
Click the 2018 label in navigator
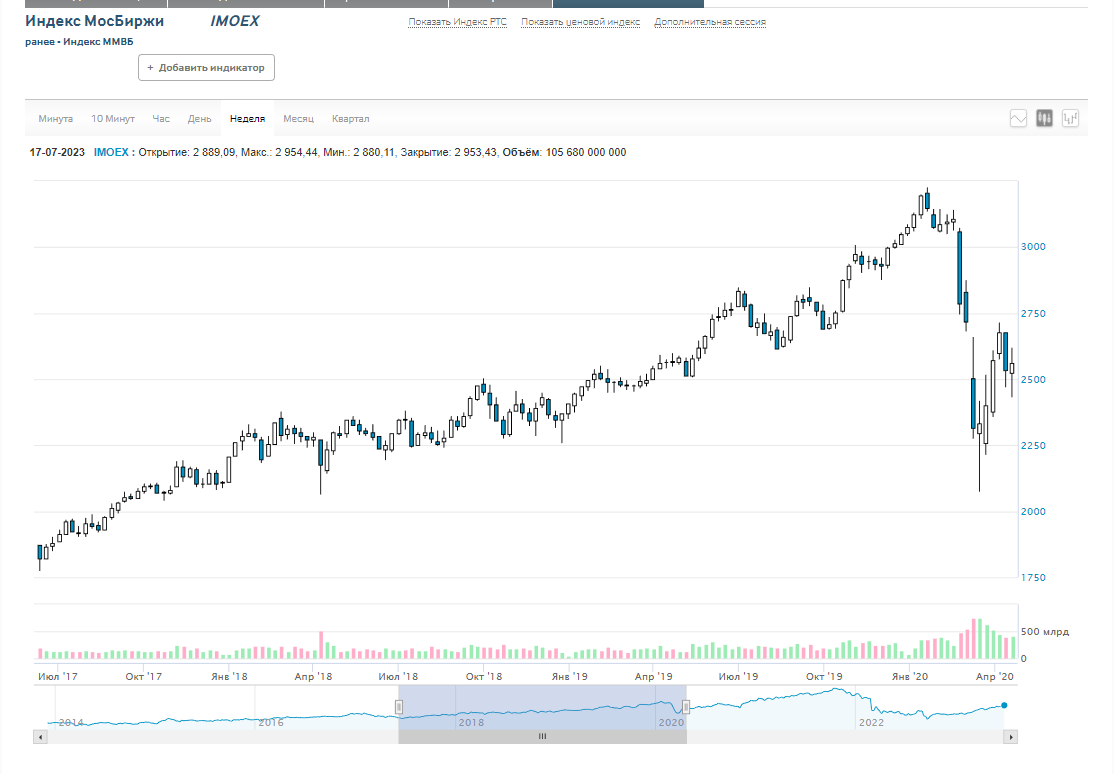click(x=471, y=723)
